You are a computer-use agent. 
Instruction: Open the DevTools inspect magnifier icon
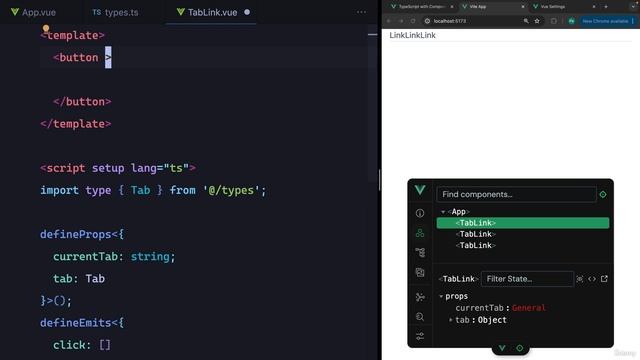pyautogui.click(x=420, y=317)
